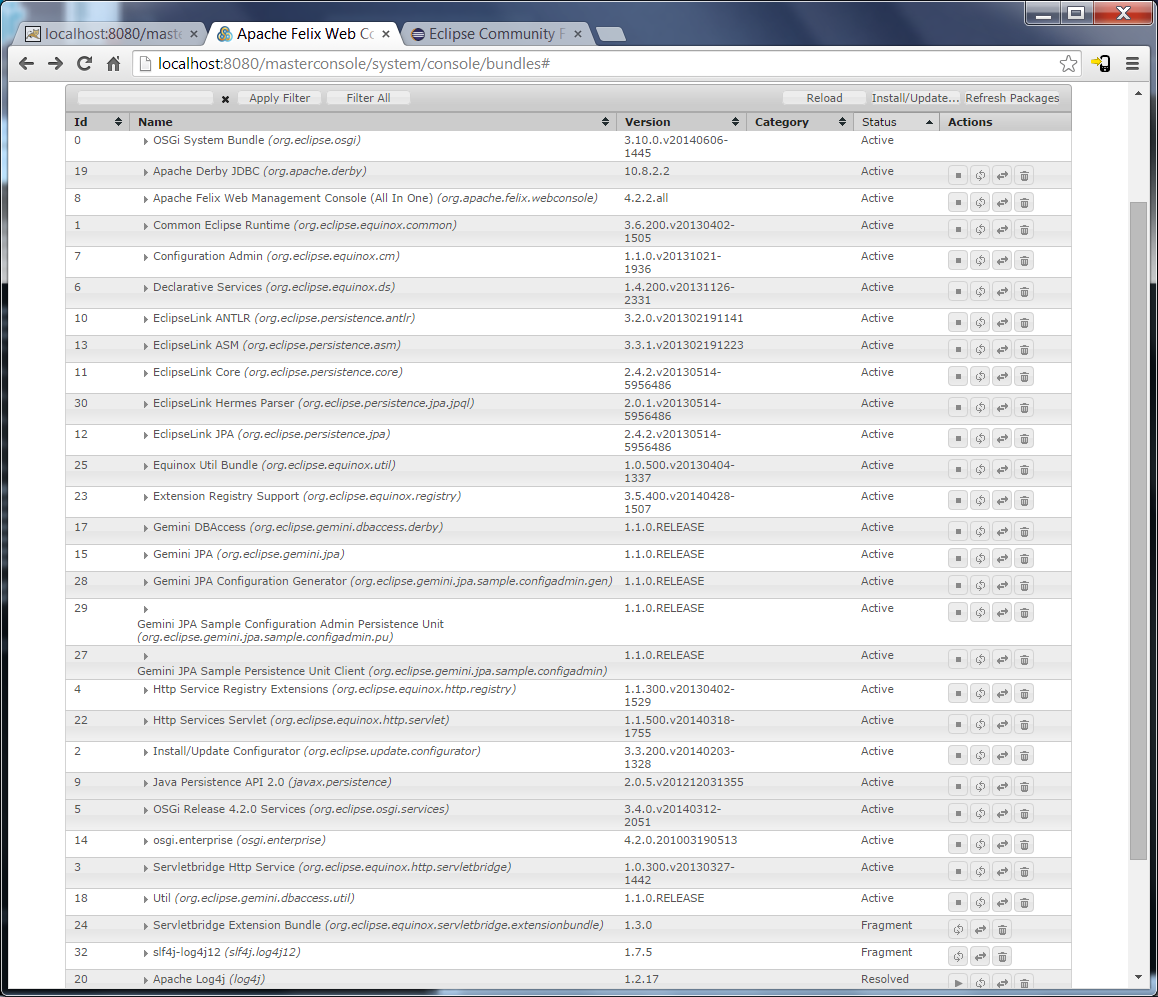
Task: Stop the Java Persistence API 2.0 bundle
Action: 958,787
